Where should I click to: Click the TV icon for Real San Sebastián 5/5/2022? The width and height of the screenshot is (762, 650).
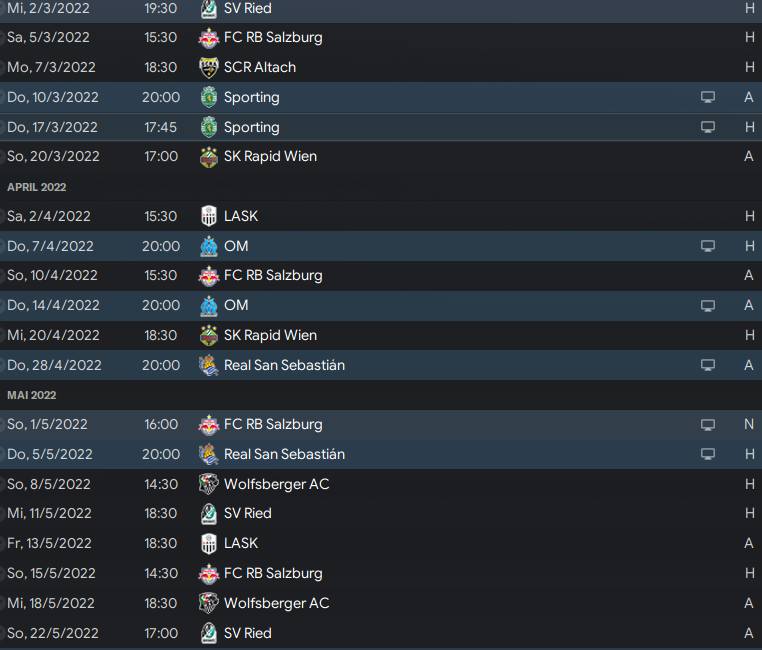(x=708, y=454)
